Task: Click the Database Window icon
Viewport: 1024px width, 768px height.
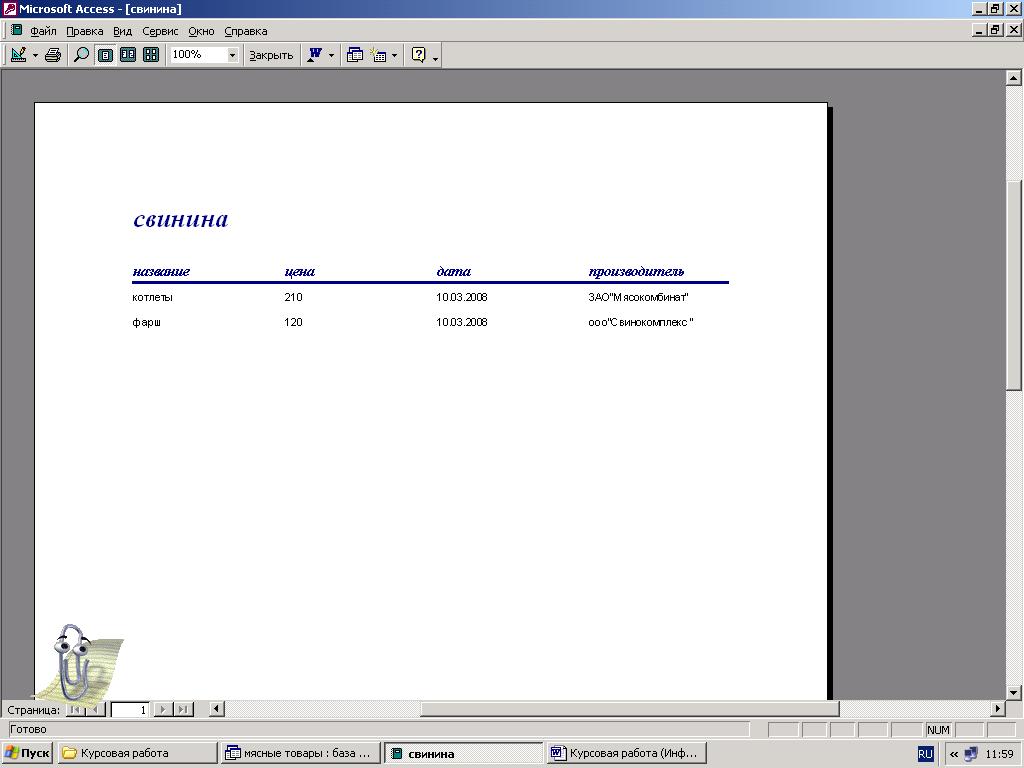Action: 355,55
